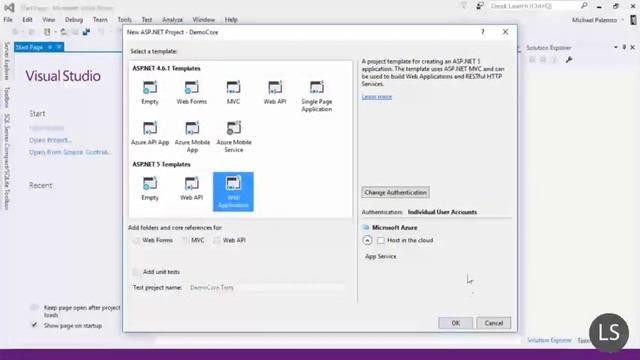Screen dimensions: 640x360
Task: Open the Test menu
Action: point(147,20)
